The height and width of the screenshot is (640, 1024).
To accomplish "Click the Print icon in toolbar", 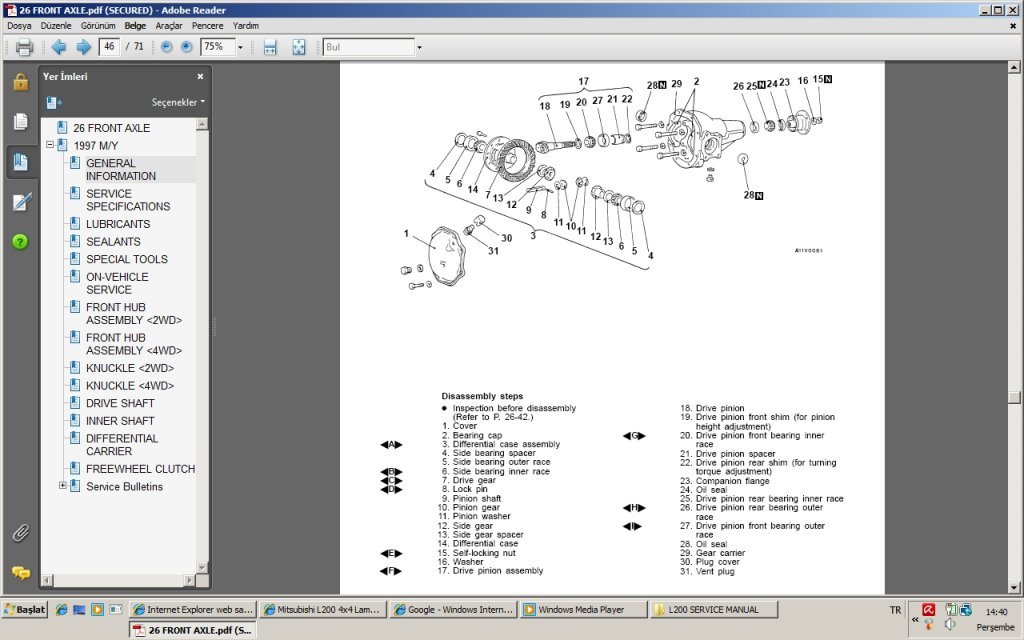I will click(24, 47).
